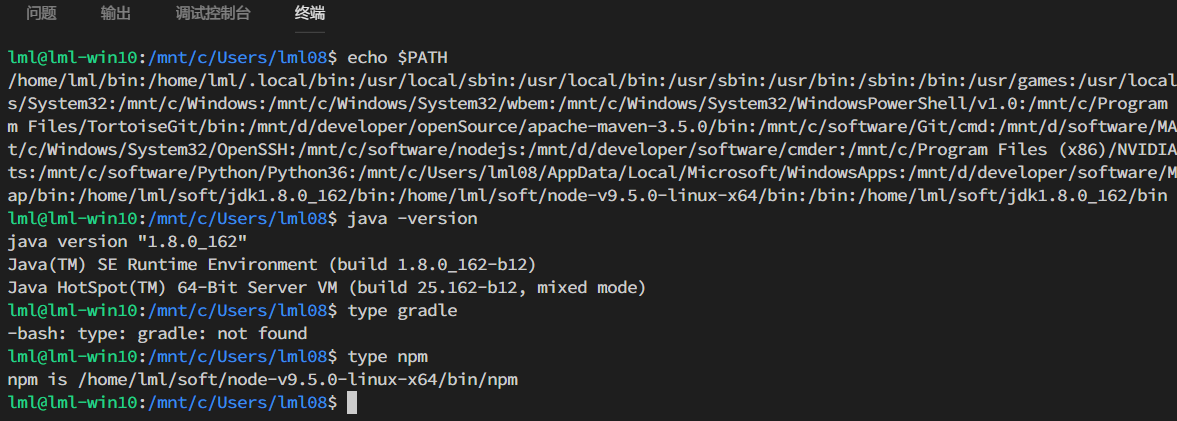Open the 调试控制台 tab

(x=213, y=14)
